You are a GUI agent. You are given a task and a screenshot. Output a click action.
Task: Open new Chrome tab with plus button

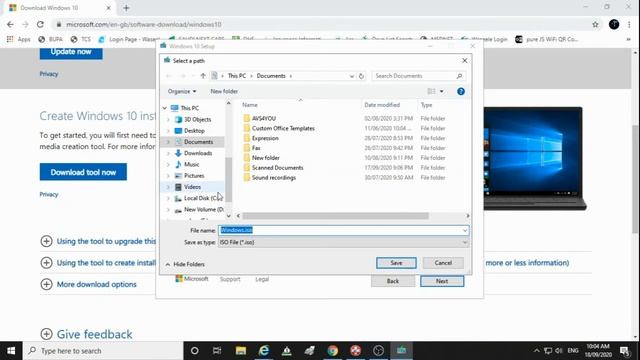(126, 8)
